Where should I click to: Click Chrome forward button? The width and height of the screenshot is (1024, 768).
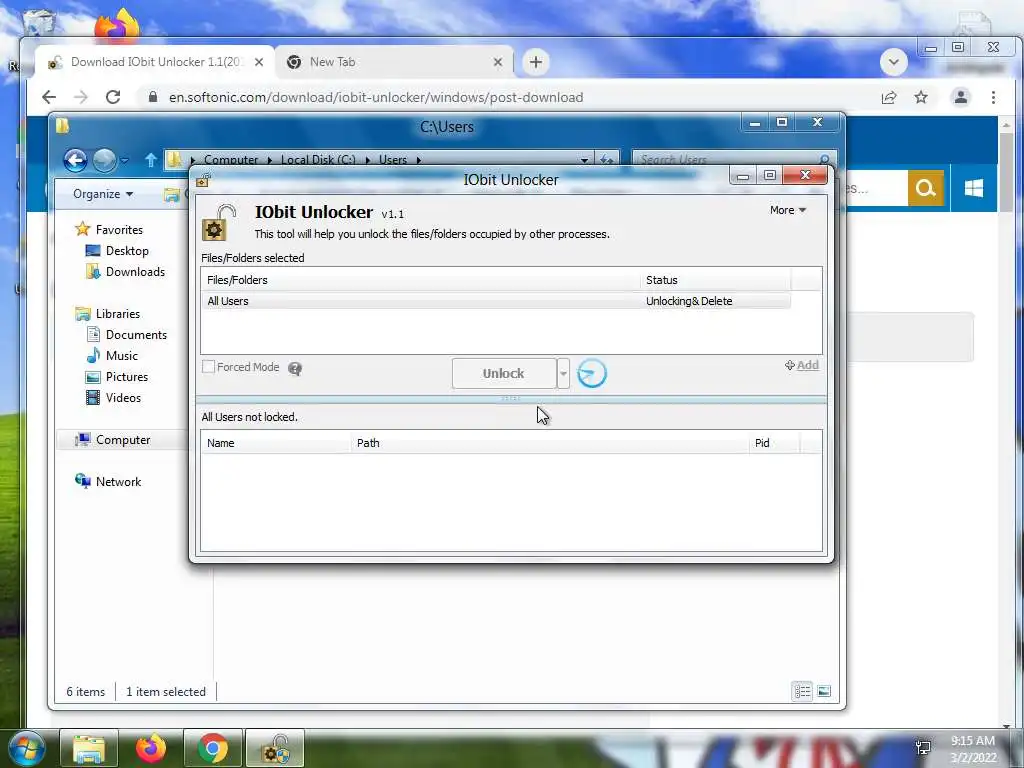(80, 97)
